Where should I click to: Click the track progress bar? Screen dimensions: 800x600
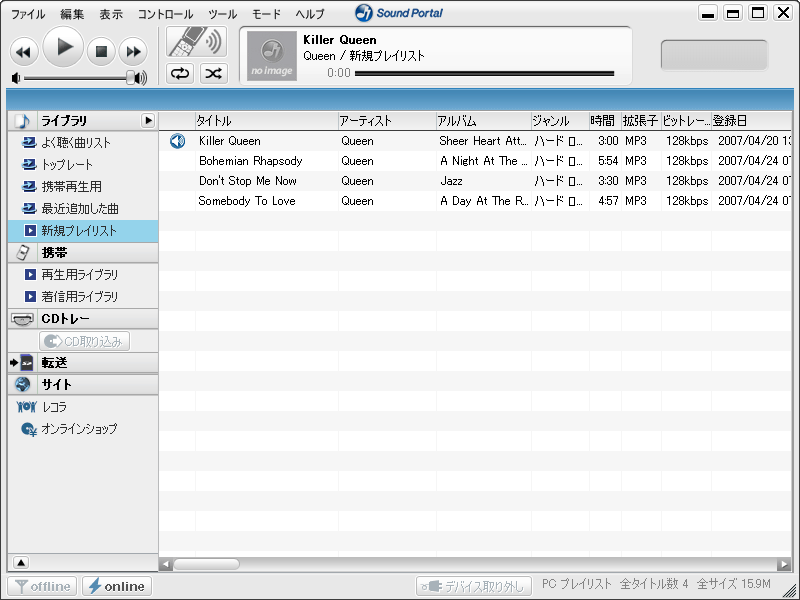click(484, 73)
